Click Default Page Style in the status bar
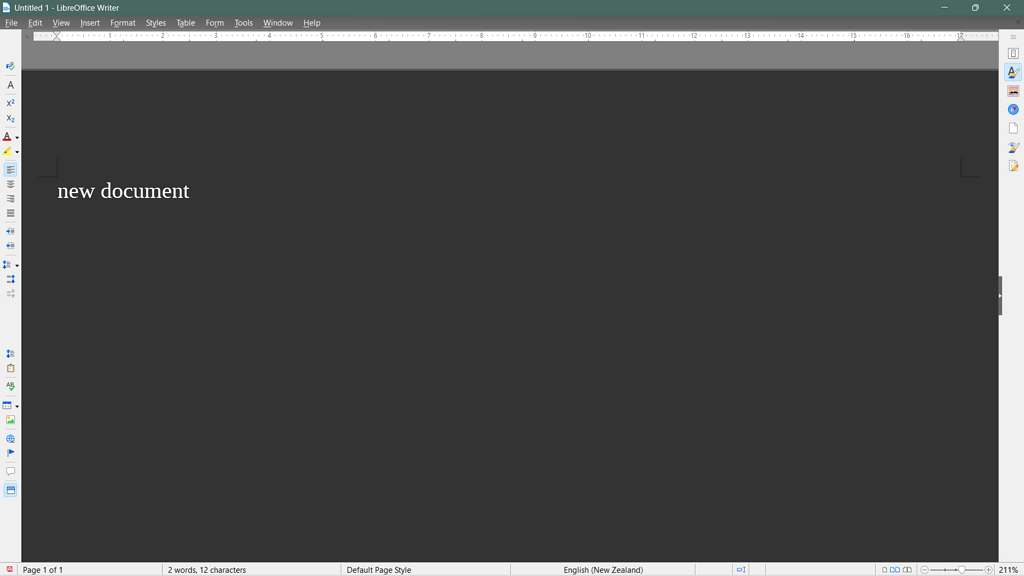 pyautogui.click(x=378, y=569)
